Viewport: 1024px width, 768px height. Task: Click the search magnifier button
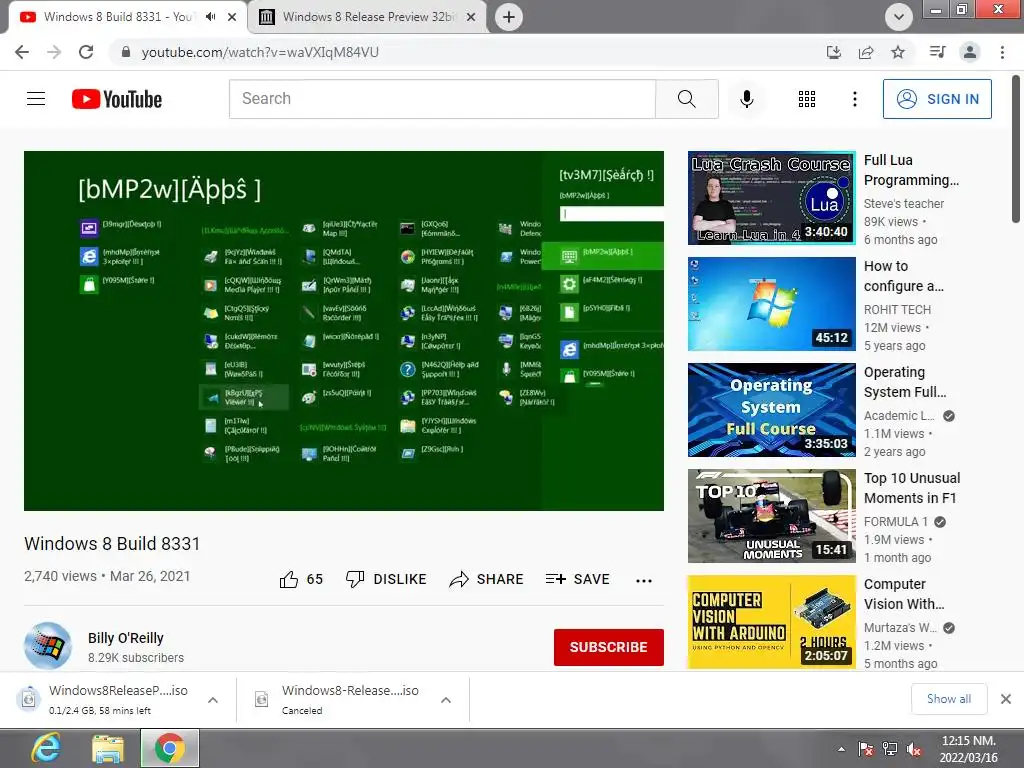tap(686, 99)
